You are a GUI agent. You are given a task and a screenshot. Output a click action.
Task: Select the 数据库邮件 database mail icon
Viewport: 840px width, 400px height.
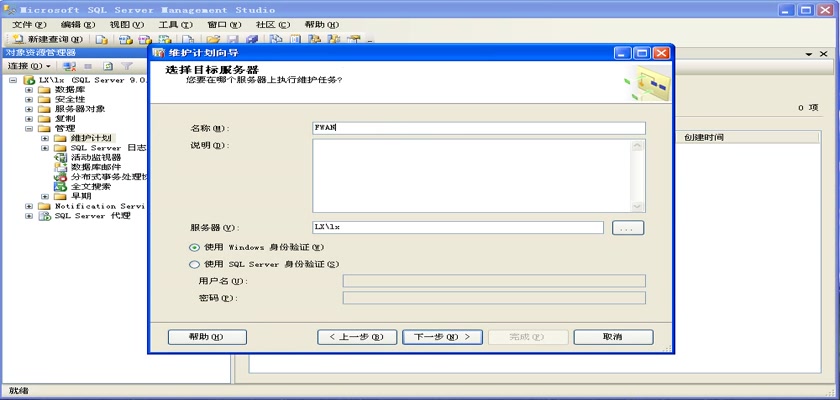(x=61, y=167)
